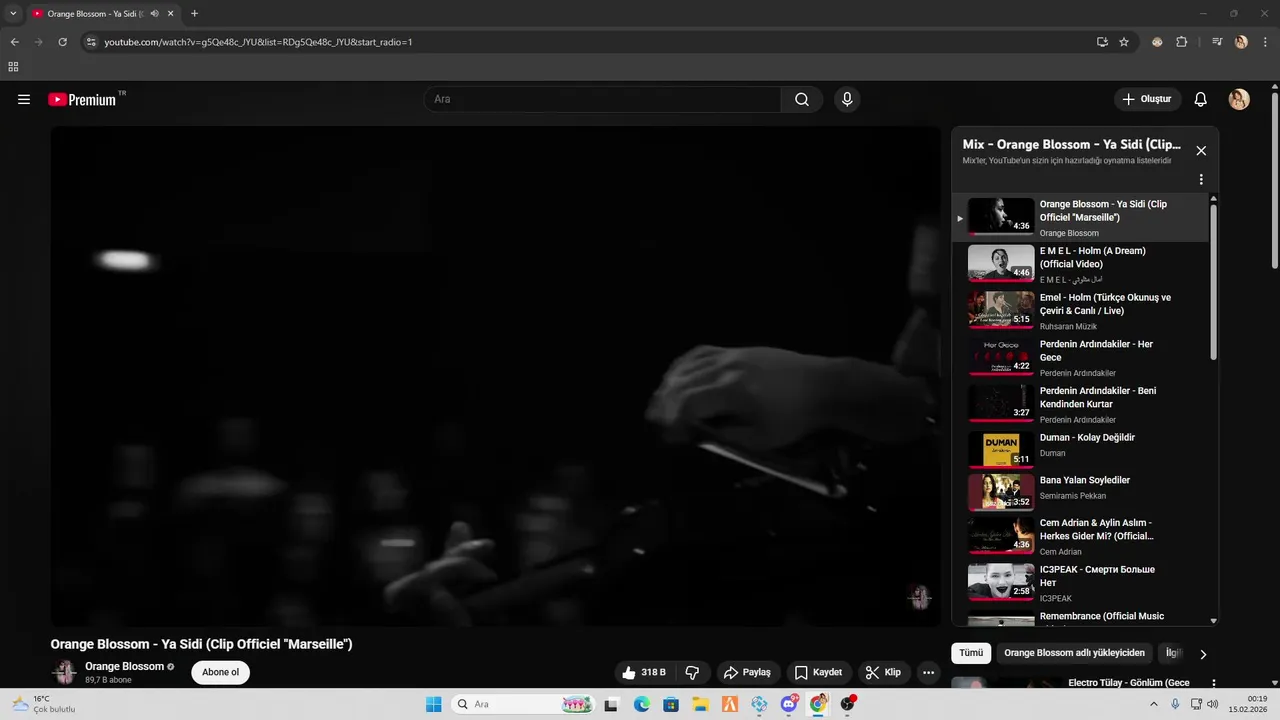The image size is (1280, 720).
Task: Close the Mix playlist panel
Action: click(1201, 151)
